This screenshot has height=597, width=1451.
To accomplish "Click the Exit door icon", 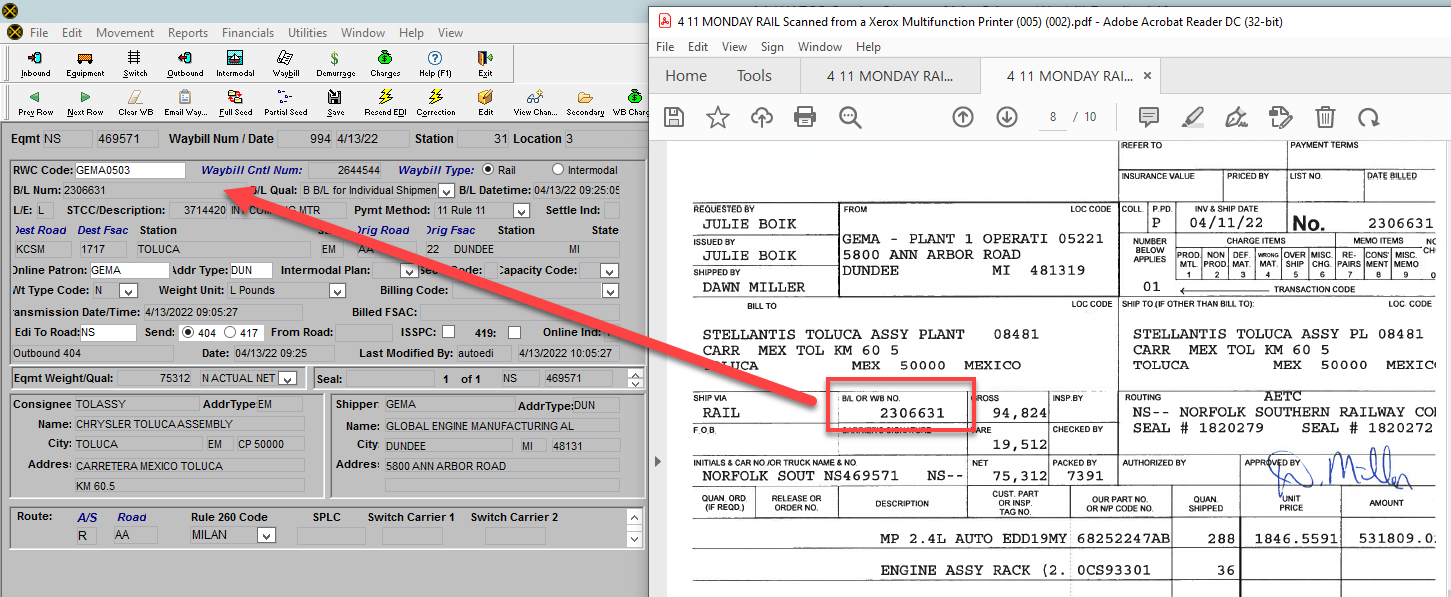I will coord(485,64).
